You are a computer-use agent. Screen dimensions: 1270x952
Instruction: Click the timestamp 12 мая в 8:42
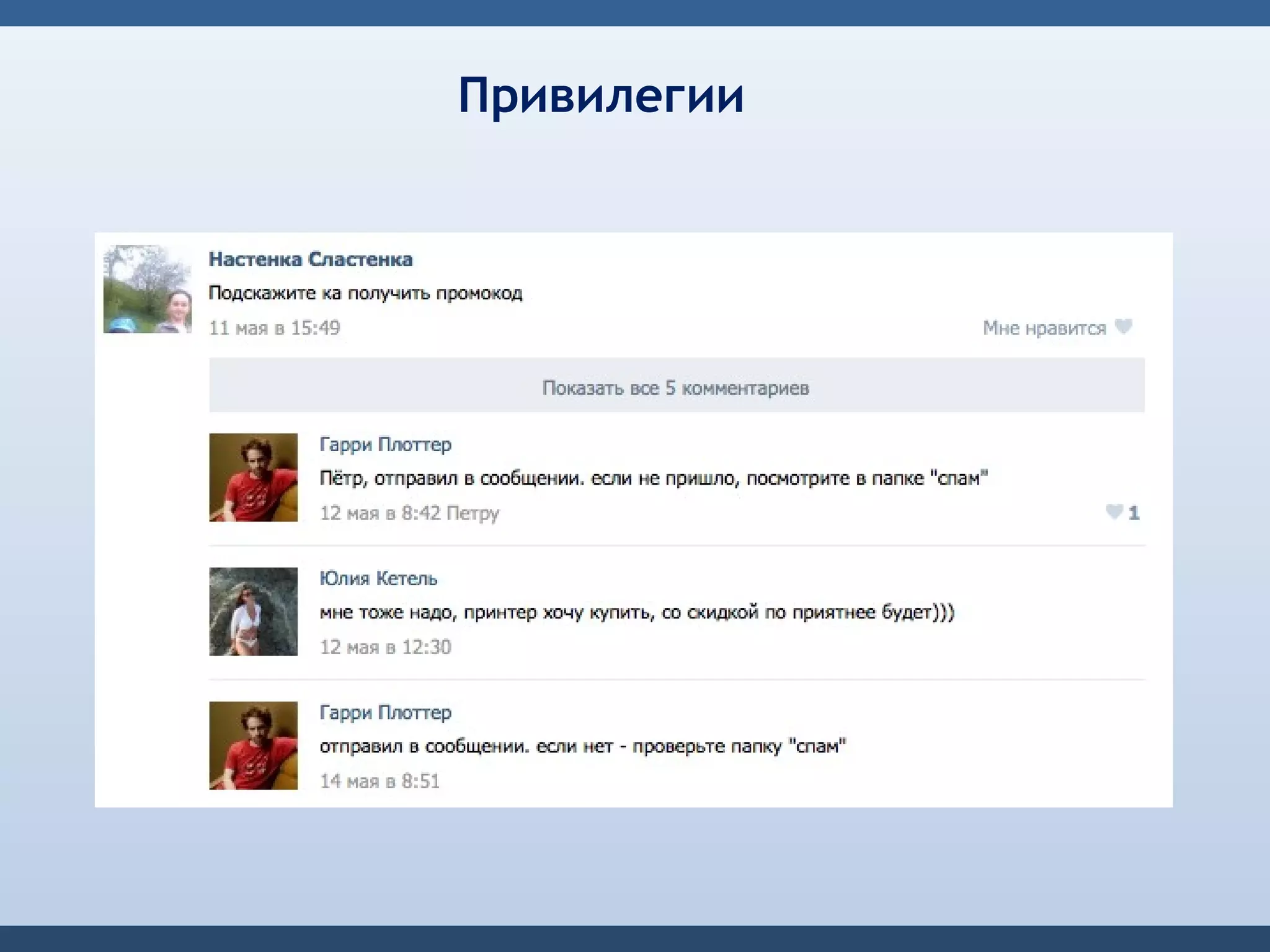(380, 513)
